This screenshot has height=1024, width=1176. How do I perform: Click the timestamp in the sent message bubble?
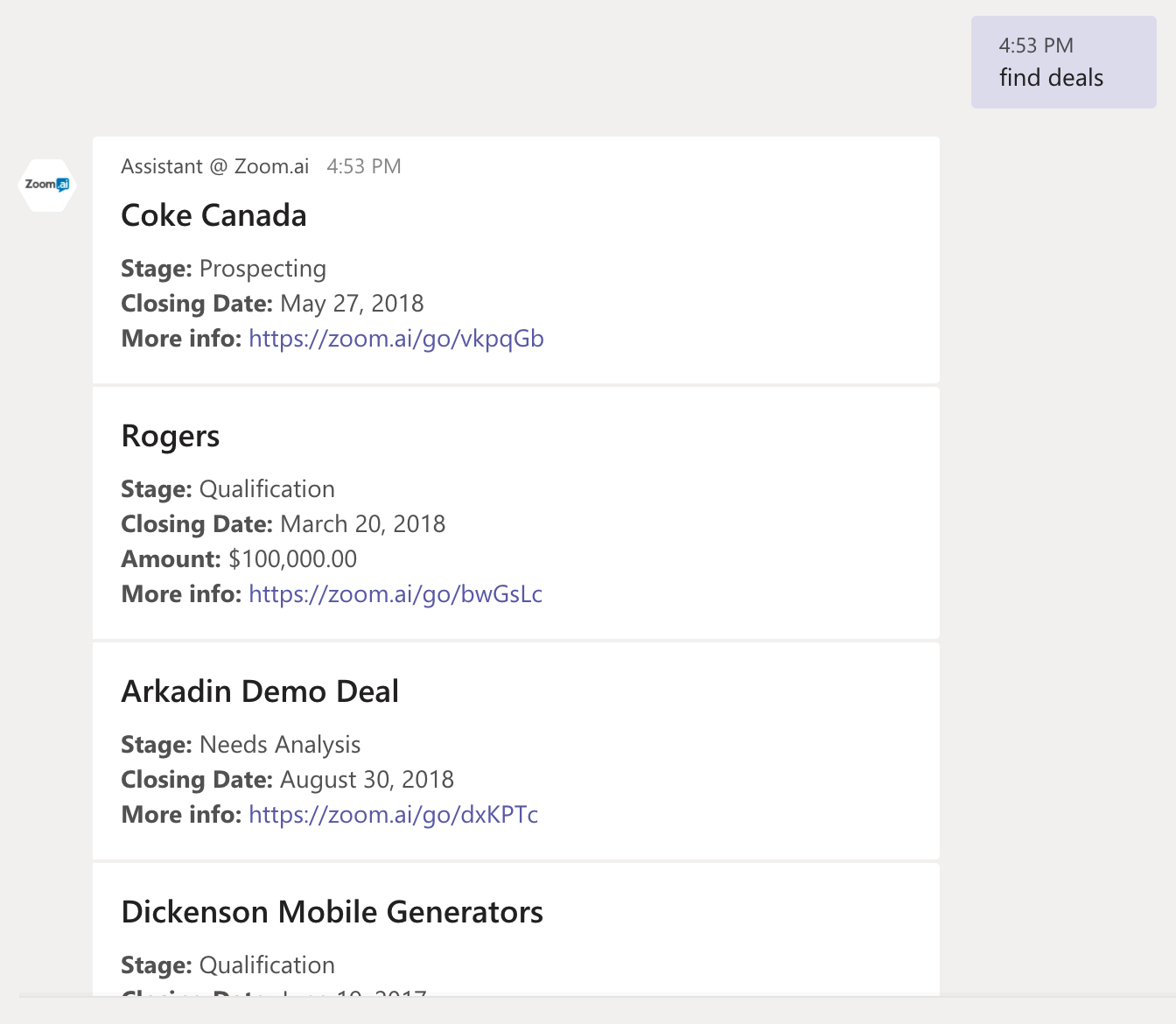coord(1036,46)
